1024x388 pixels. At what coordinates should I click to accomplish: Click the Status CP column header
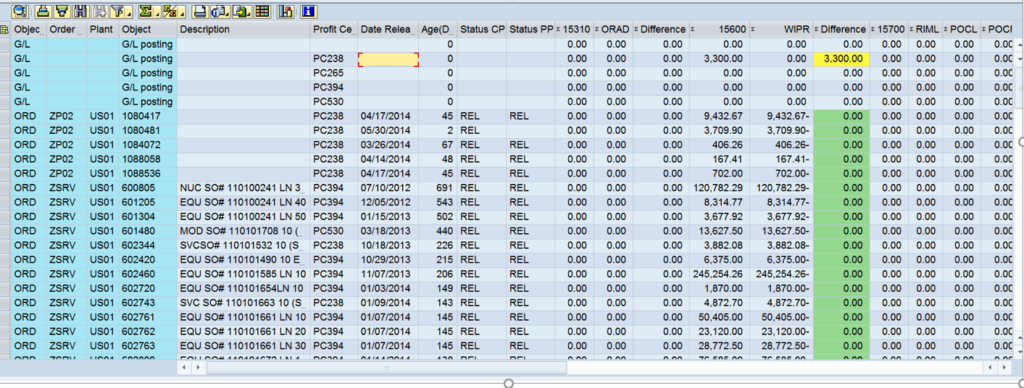[x=482, y=29]
